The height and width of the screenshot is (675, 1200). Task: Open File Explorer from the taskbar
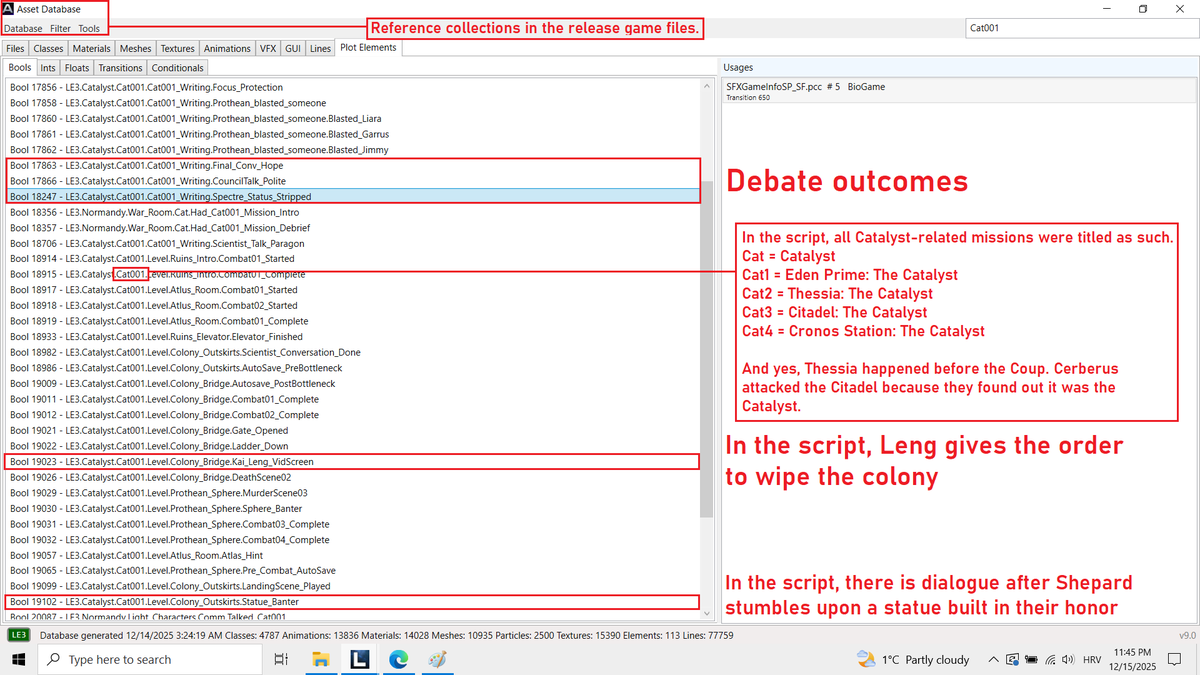coord(321,659)
